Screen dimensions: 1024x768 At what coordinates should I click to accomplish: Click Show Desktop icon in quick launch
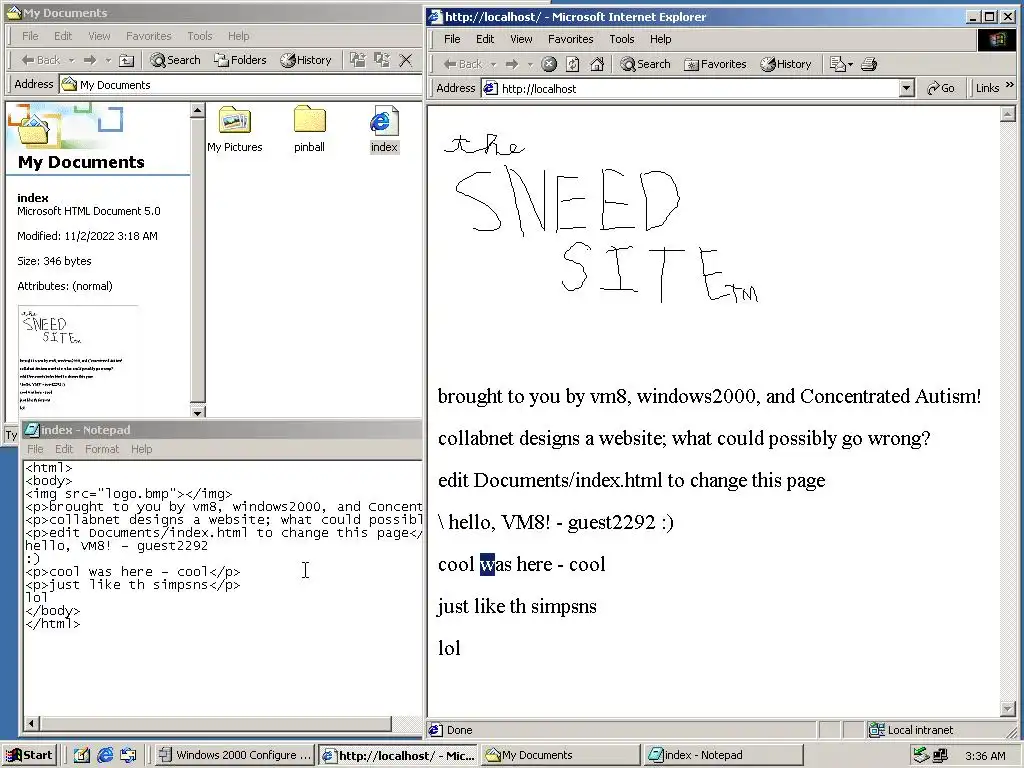[x=82, y=755]
